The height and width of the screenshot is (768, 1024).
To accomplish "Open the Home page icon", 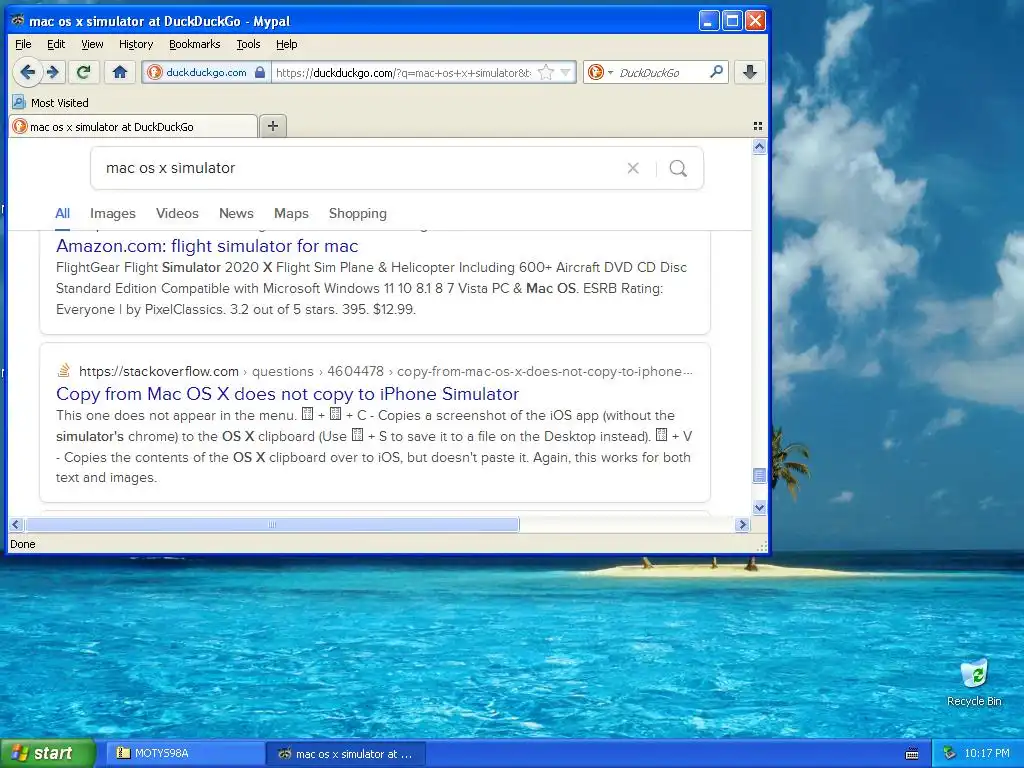I will pyautogui.click(x=120, y=72).
